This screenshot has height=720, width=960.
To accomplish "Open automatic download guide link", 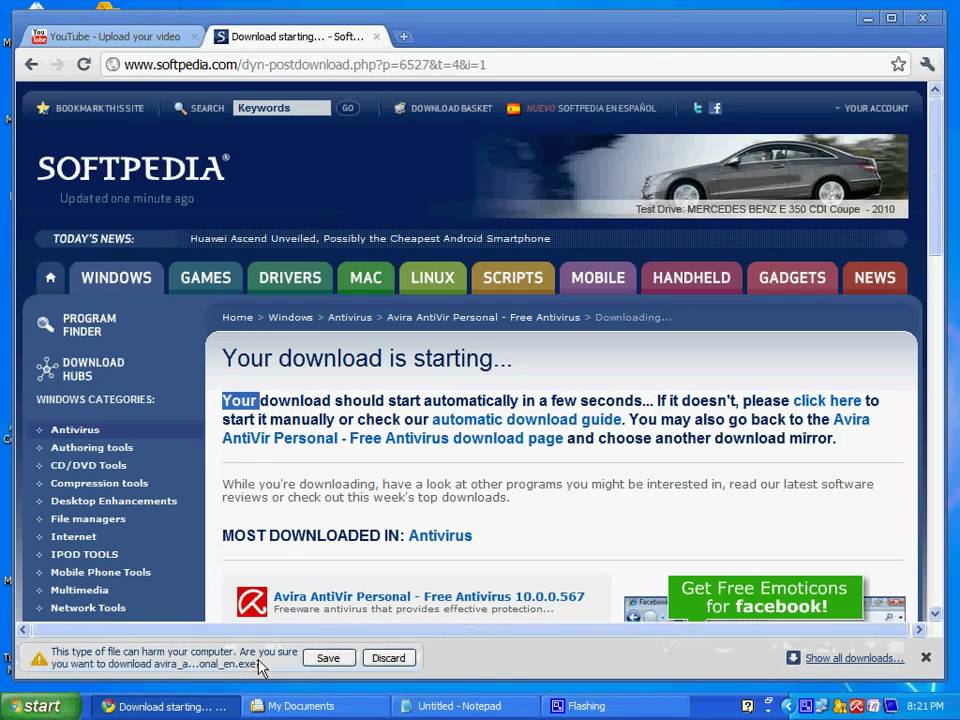I will pyautogui.click(x=527, y=420).
